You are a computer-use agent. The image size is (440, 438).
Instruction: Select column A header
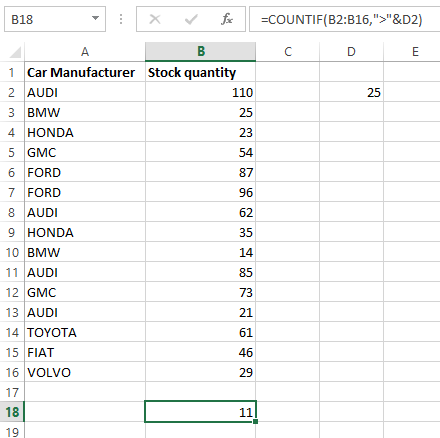click(85, 52)
